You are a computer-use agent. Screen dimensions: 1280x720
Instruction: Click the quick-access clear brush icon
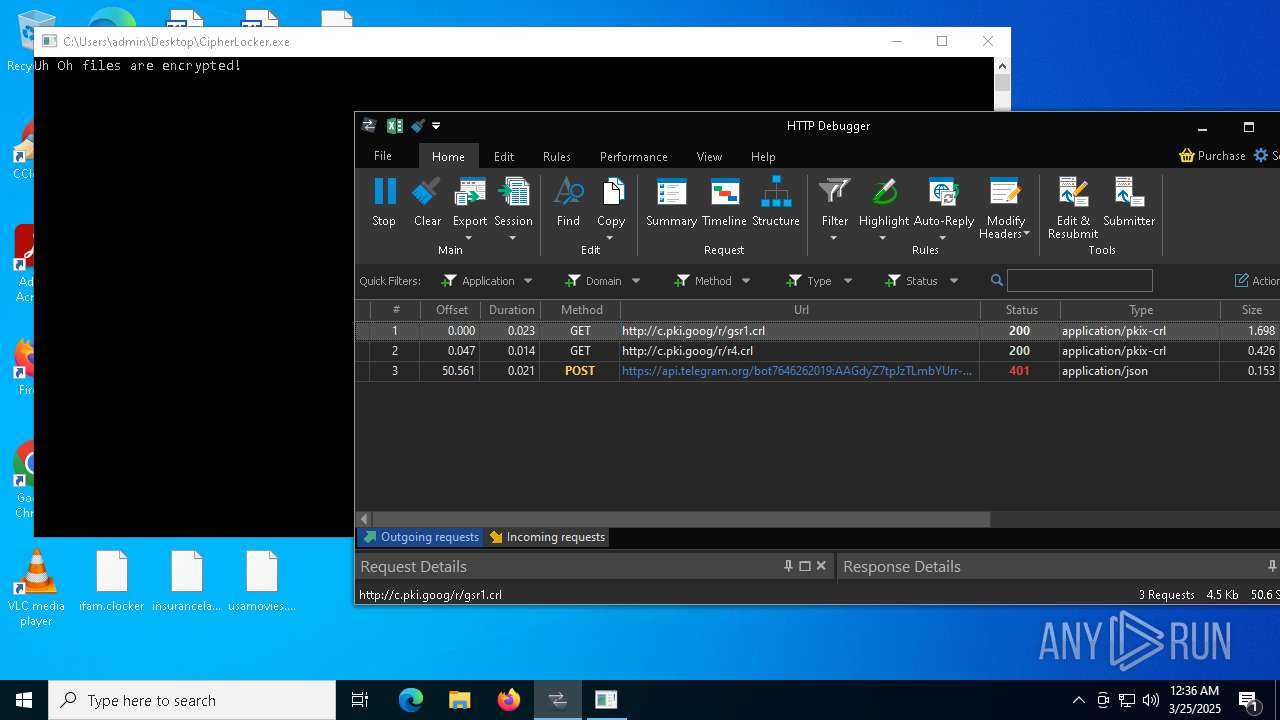point(417,125)
